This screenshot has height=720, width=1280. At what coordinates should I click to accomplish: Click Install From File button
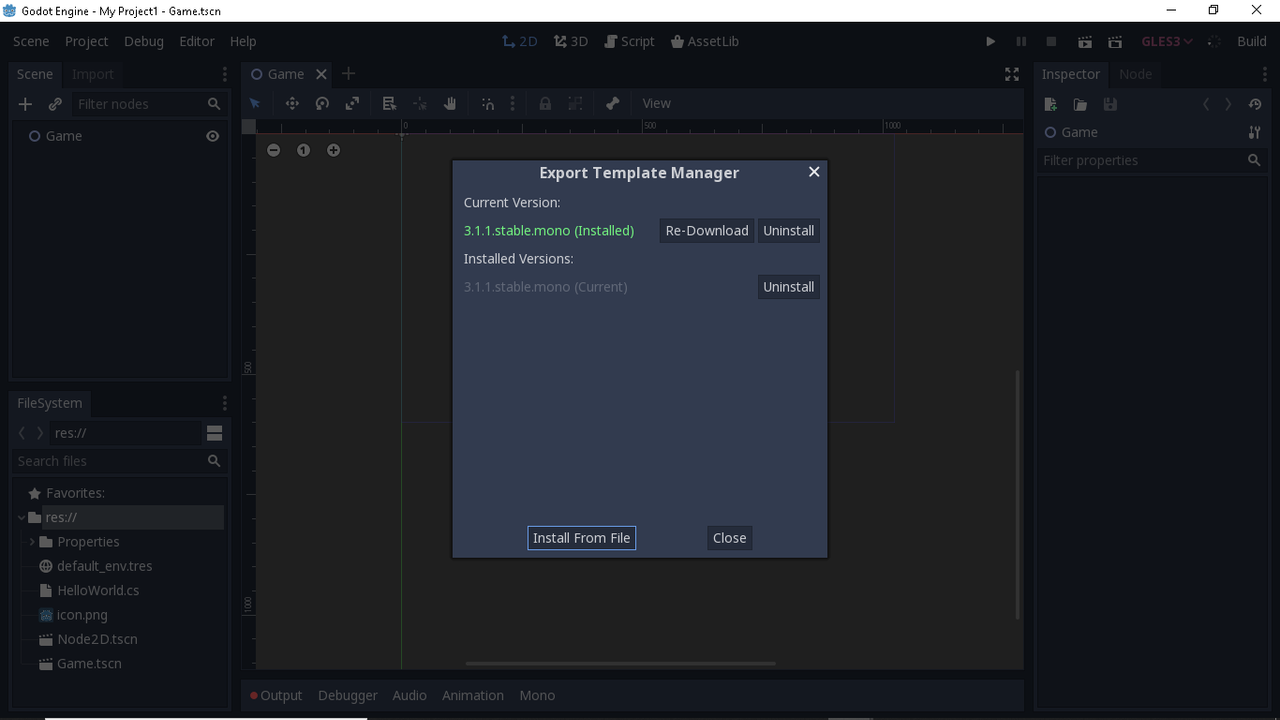coord(581,538)
